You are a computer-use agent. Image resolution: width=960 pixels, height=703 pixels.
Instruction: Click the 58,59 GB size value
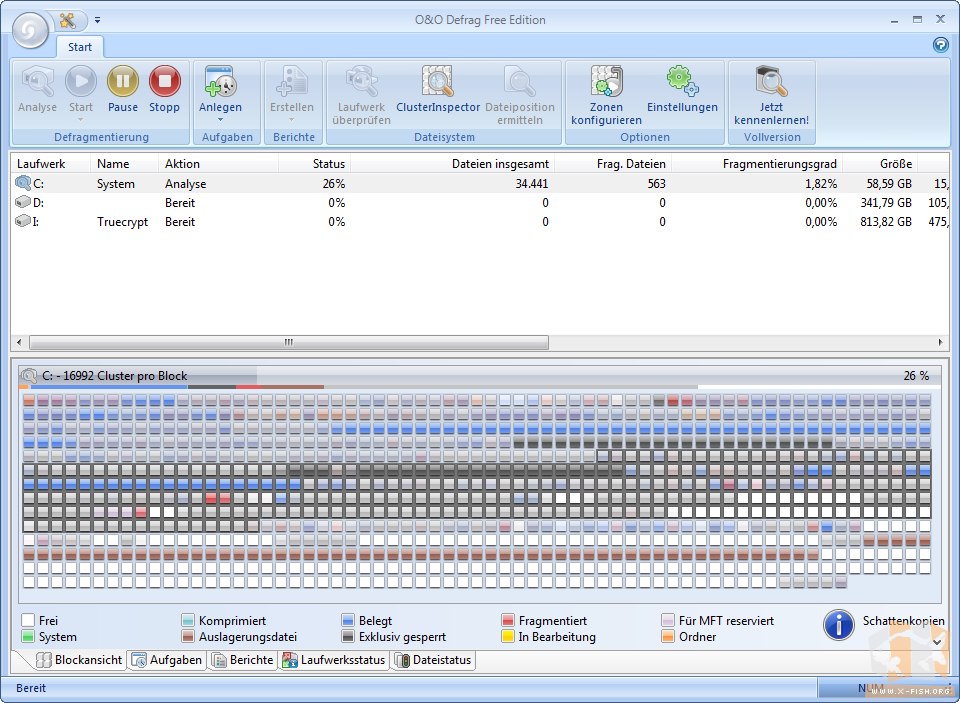tap(889, 184)
